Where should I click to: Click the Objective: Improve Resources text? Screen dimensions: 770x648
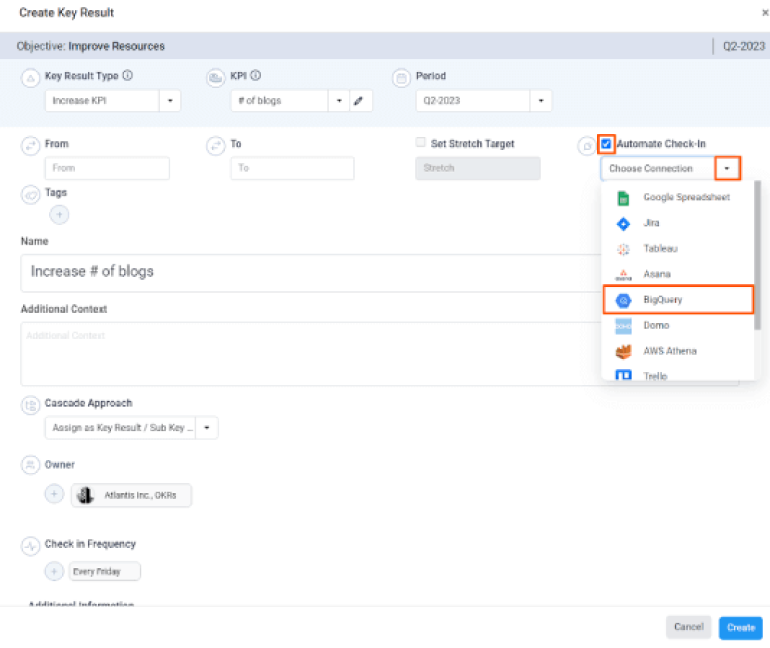90,46
